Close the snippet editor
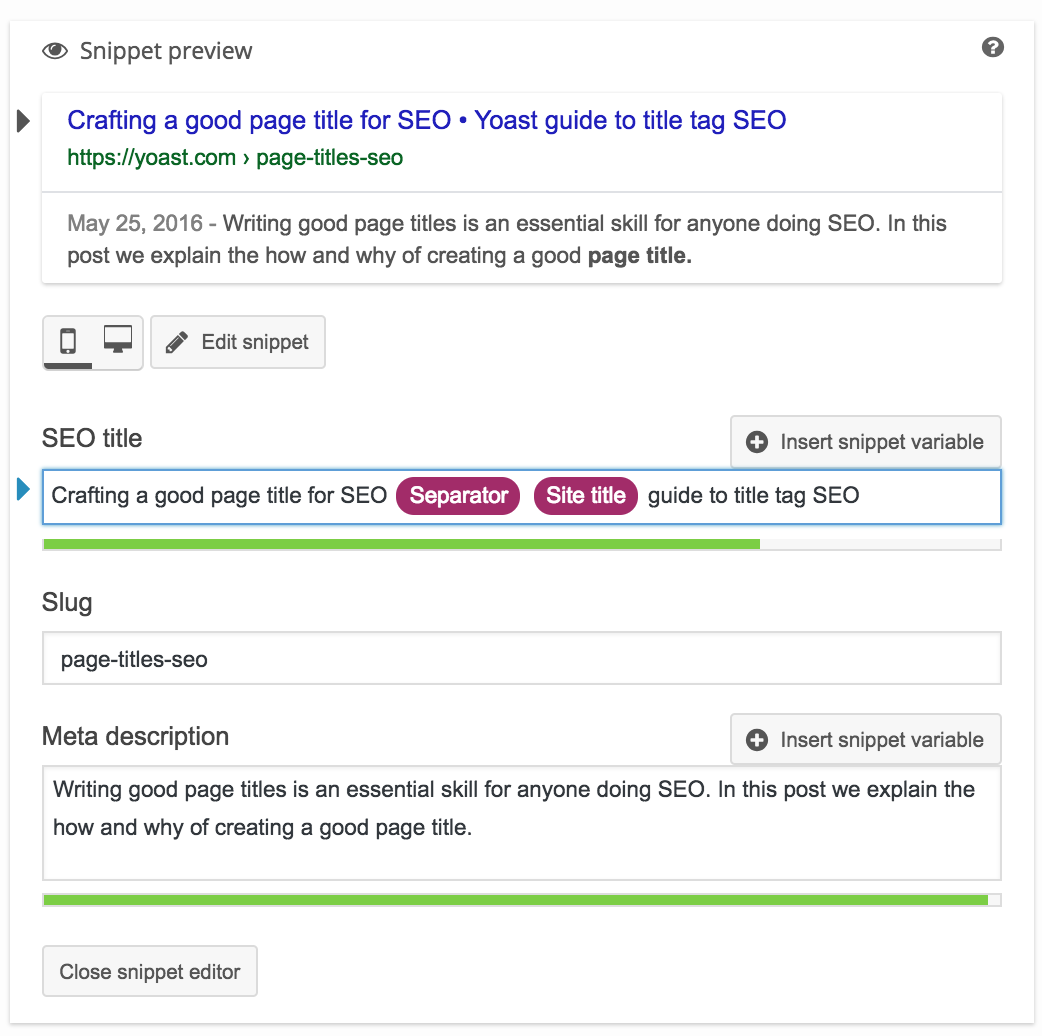Image resolution: width=1042 pixels, height=1036 pixels. click(x=150, y=971)
